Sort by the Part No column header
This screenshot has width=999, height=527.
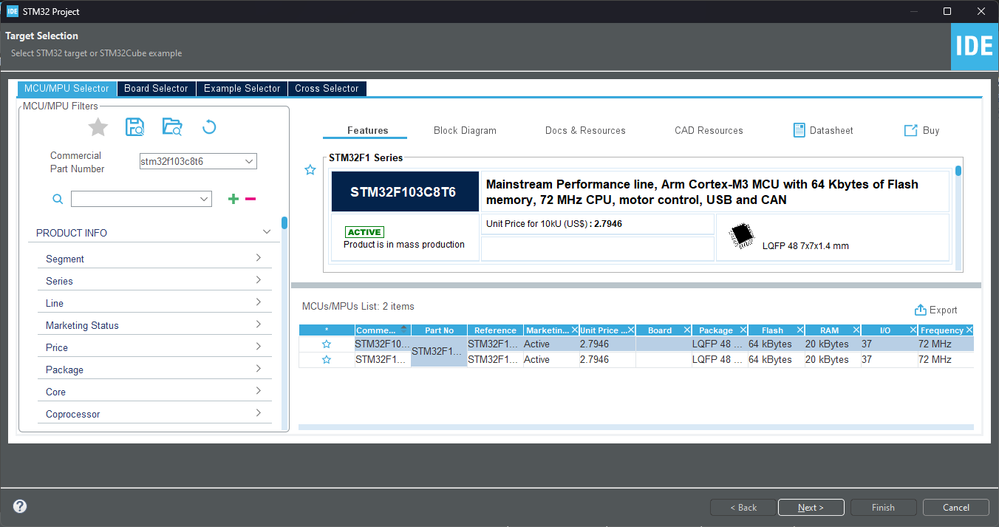click(439, 330)
